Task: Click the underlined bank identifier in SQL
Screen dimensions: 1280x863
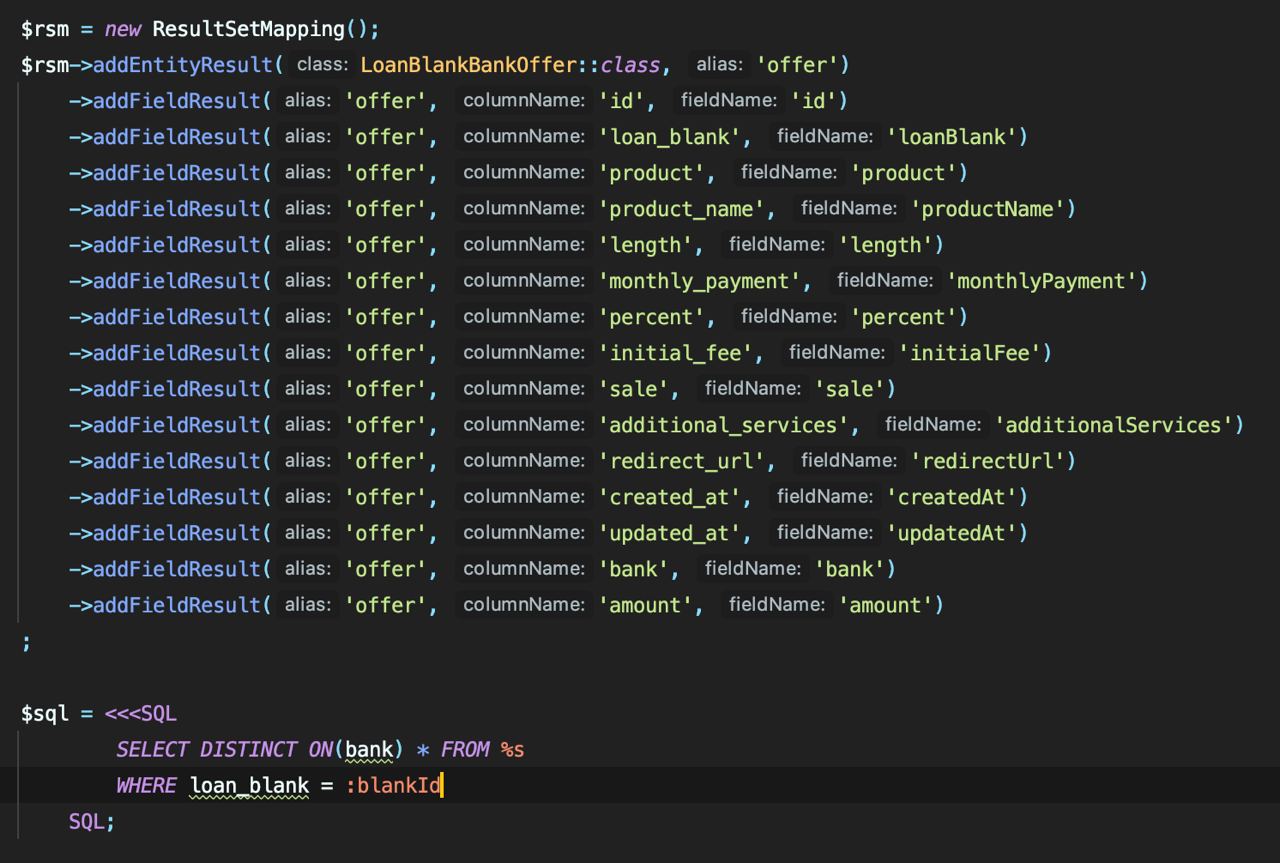Action: 369,750
